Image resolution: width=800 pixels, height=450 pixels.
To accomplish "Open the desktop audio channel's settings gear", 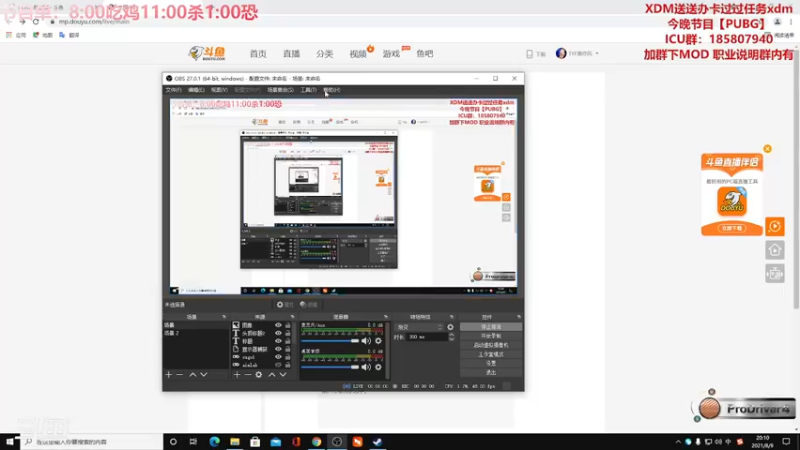I will tap(378, 367).
